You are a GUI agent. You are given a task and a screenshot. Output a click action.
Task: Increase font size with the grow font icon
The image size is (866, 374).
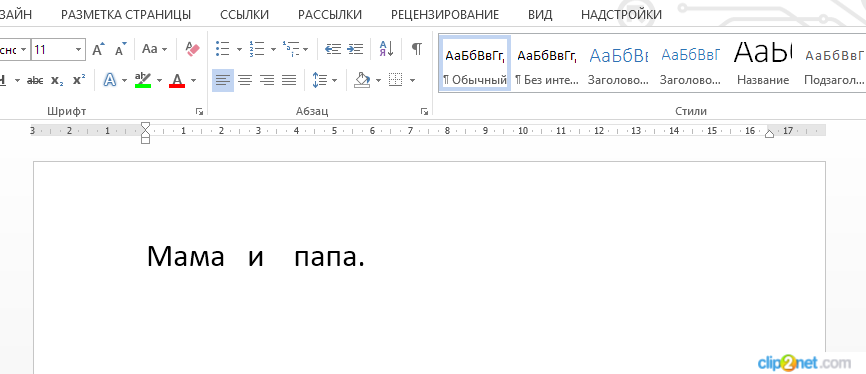(x=98, y=49)
